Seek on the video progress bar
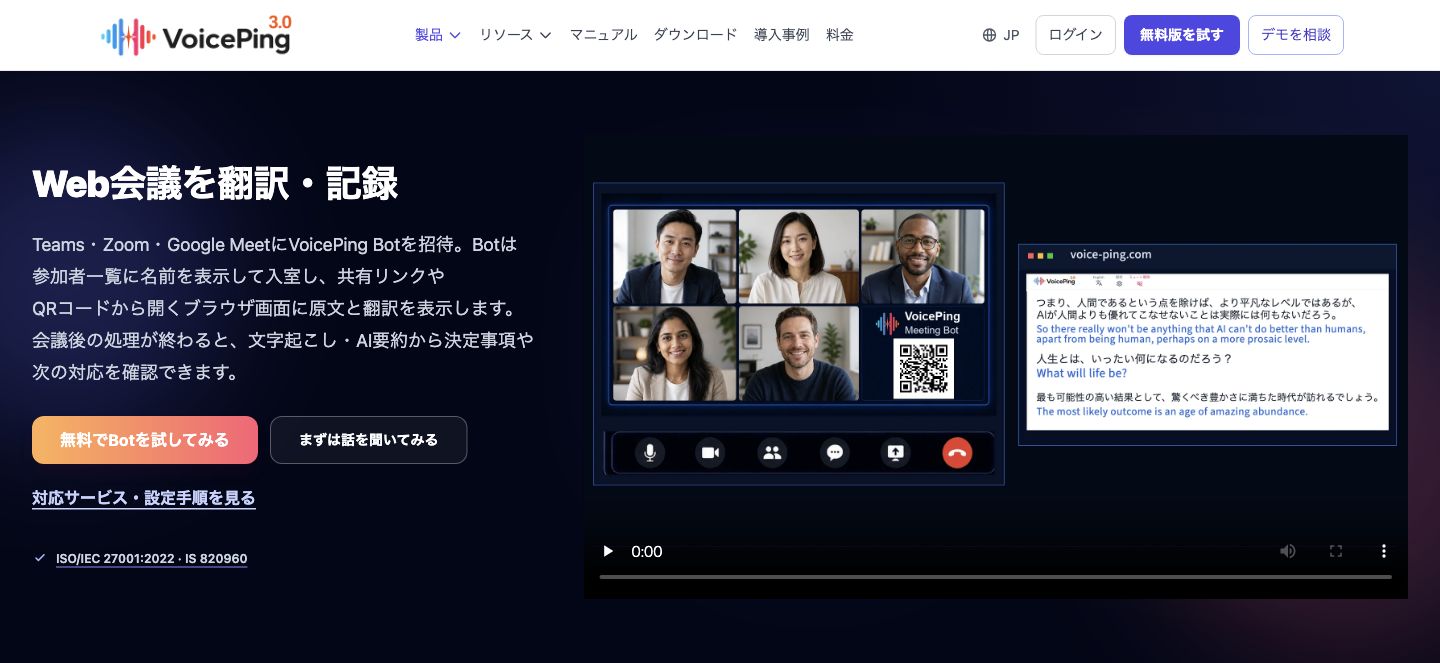The height and width of the screenshot is (663, 1440). (995, 577)
